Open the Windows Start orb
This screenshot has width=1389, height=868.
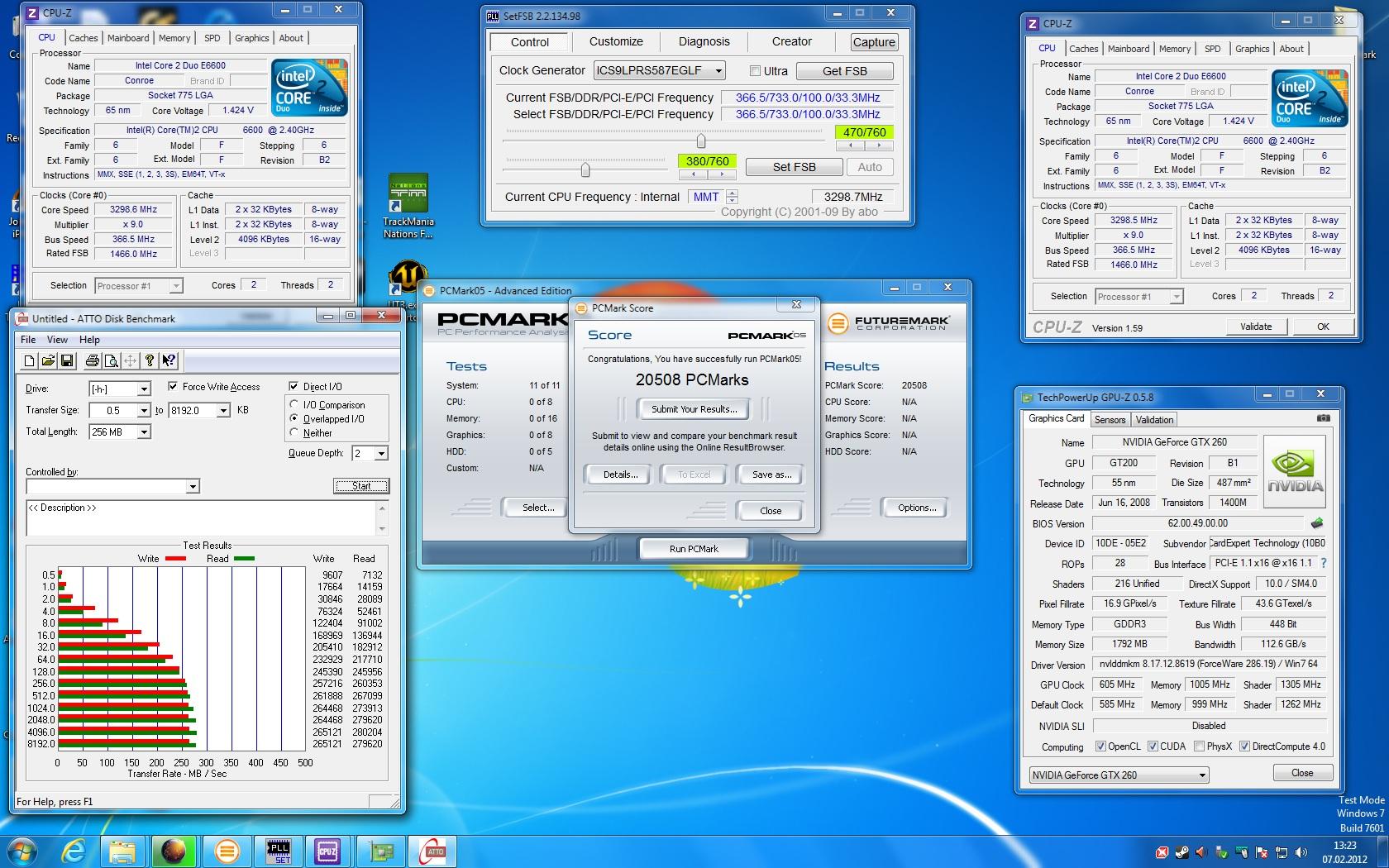click(x=22, y=851)
